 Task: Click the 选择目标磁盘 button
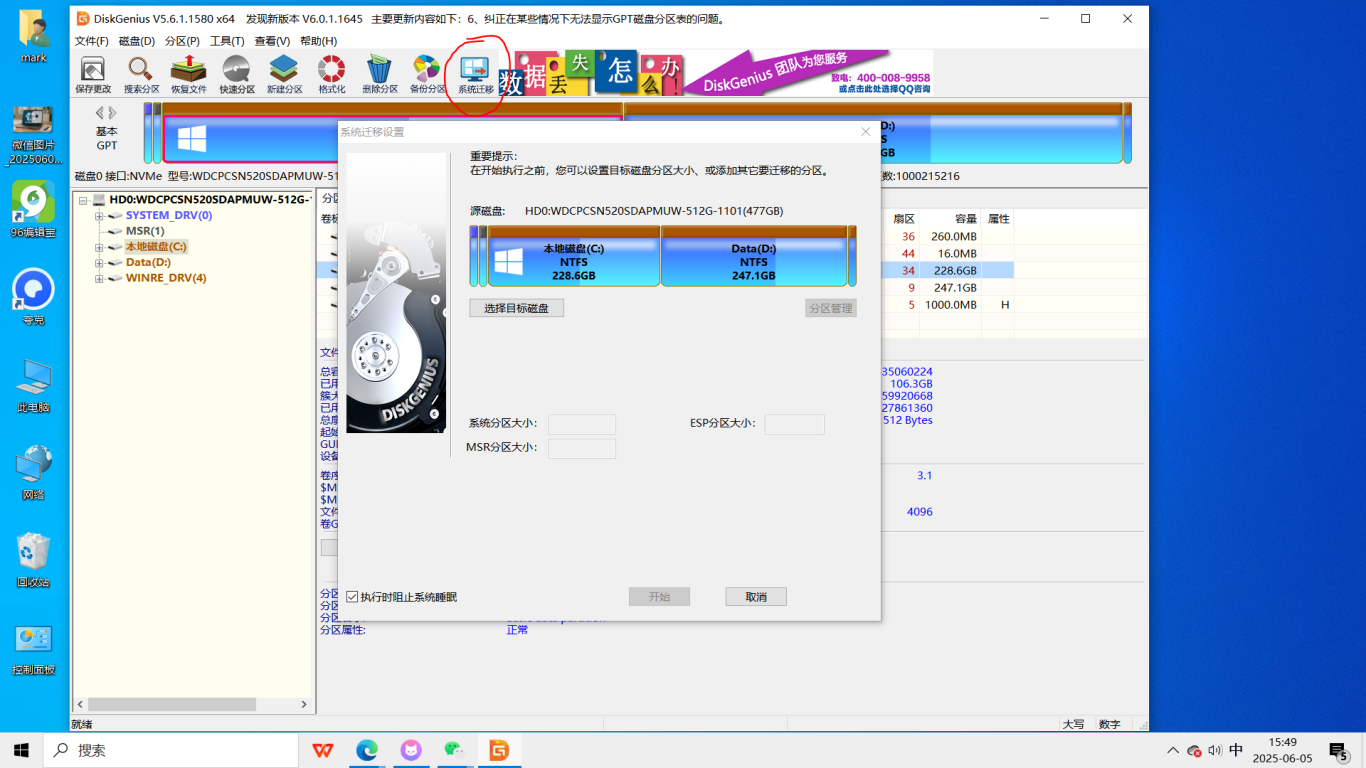click(516, 308)
